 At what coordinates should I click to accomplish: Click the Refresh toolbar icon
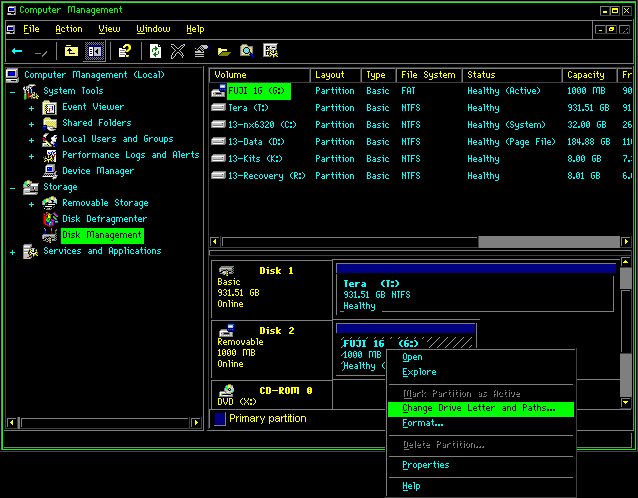155,50
